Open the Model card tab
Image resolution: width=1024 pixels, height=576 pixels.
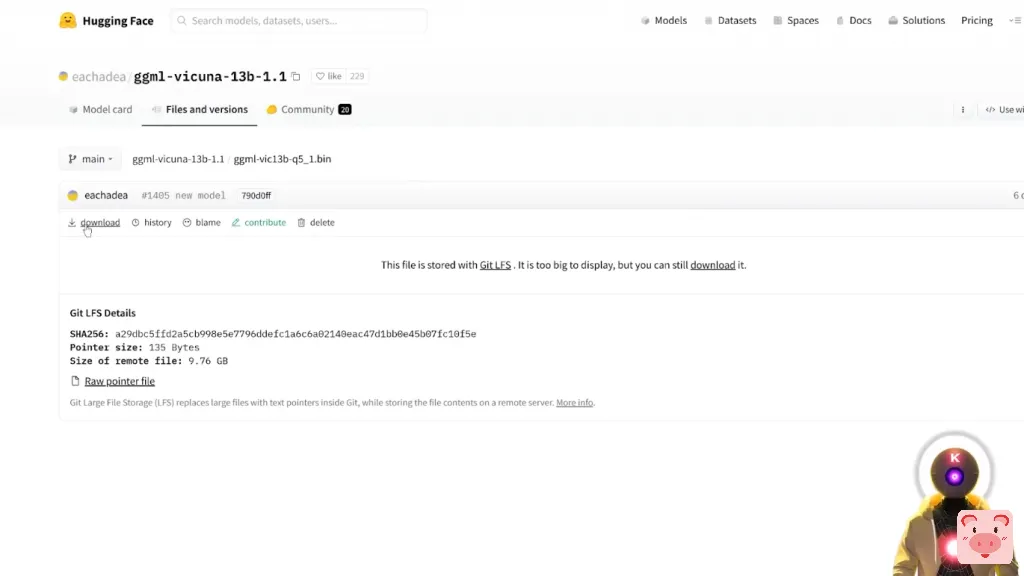101,110
